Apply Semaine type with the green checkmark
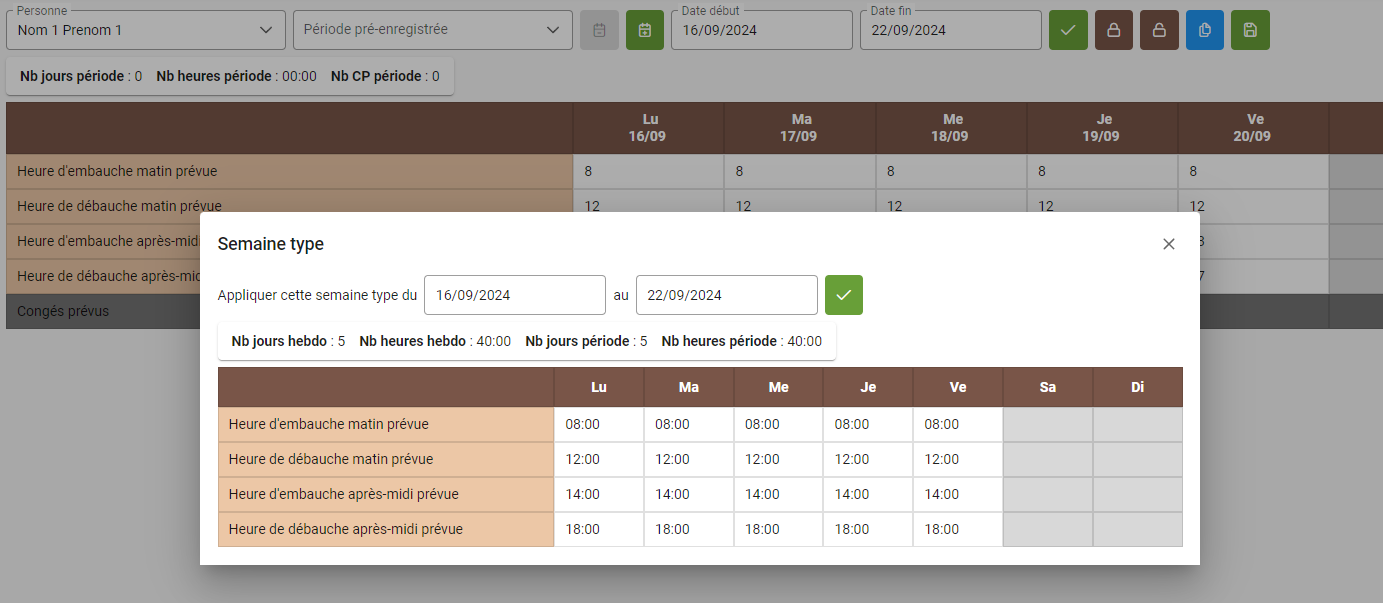This screenshot has height=603, width=1383. (843, 295)
